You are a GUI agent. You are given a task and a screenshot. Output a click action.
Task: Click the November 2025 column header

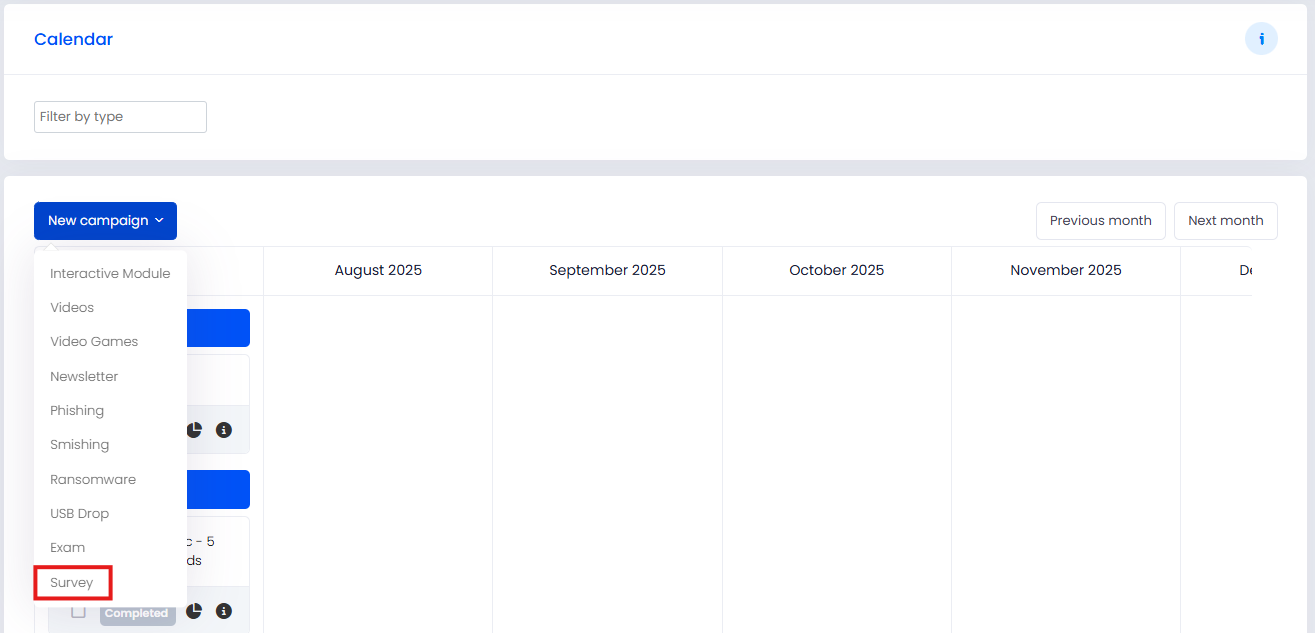(x=1066, y=270)
